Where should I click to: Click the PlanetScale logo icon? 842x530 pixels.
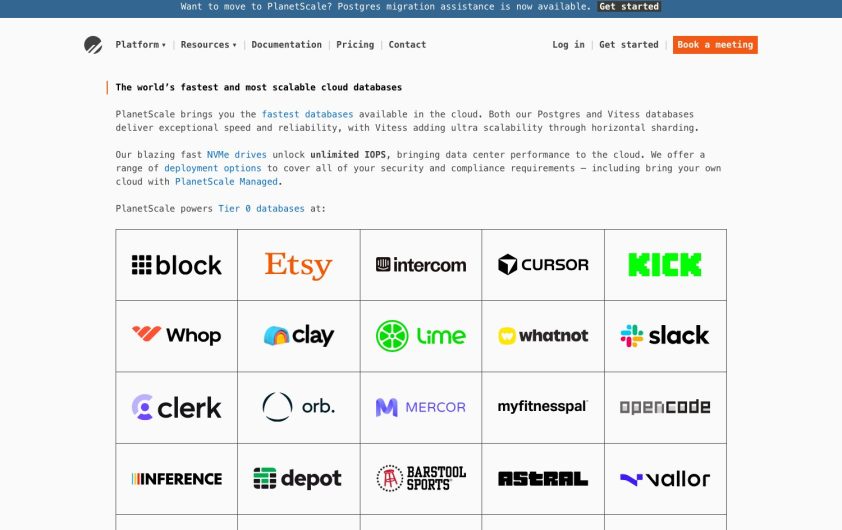coord(93,45)
